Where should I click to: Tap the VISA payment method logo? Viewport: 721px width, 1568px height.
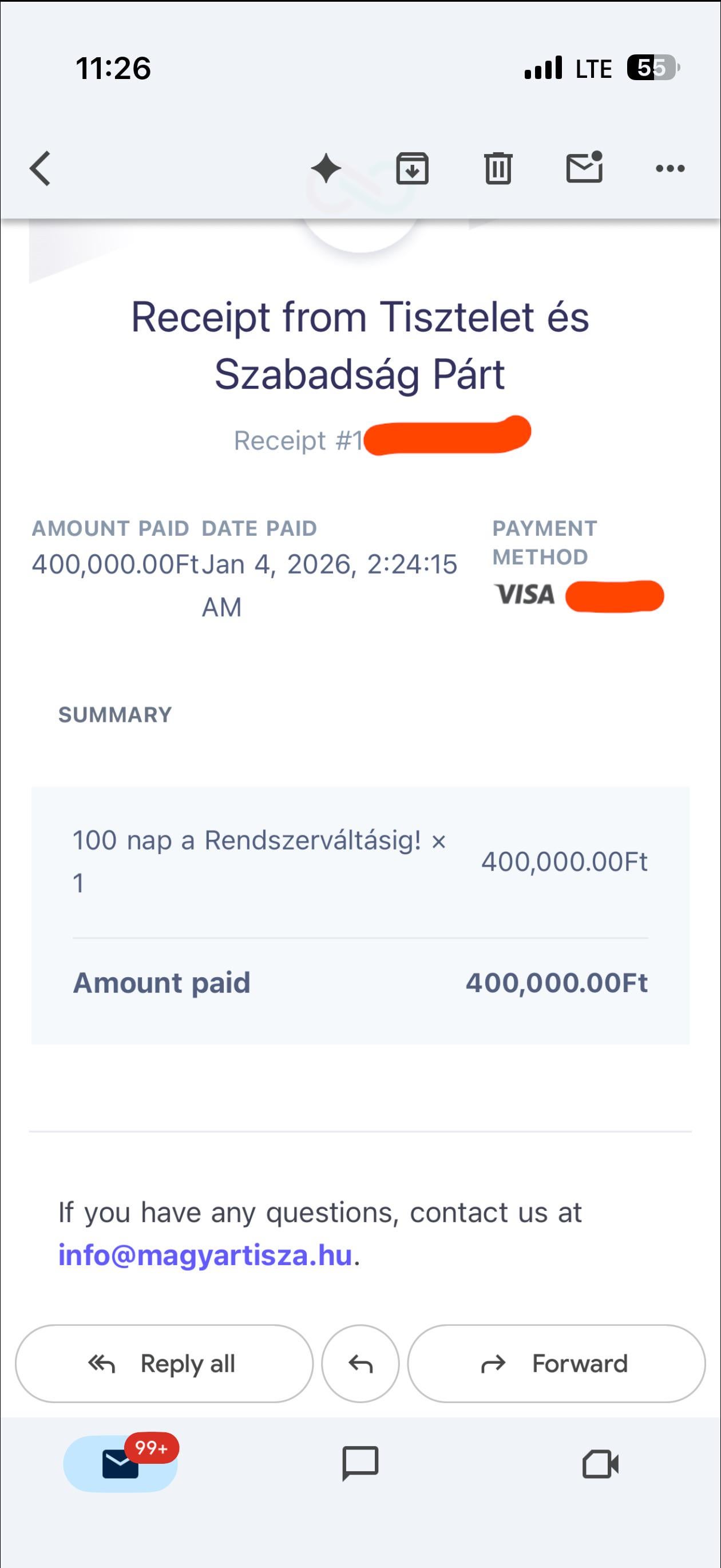tap(525, 595)
